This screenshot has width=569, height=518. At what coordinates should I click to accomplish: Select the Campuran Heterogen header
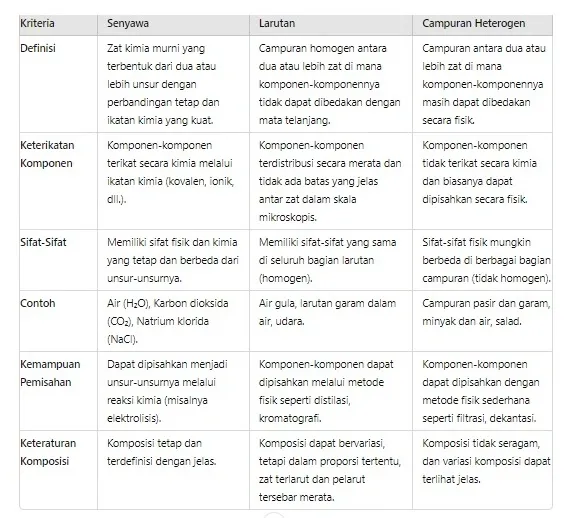click(x=474, y=23)
